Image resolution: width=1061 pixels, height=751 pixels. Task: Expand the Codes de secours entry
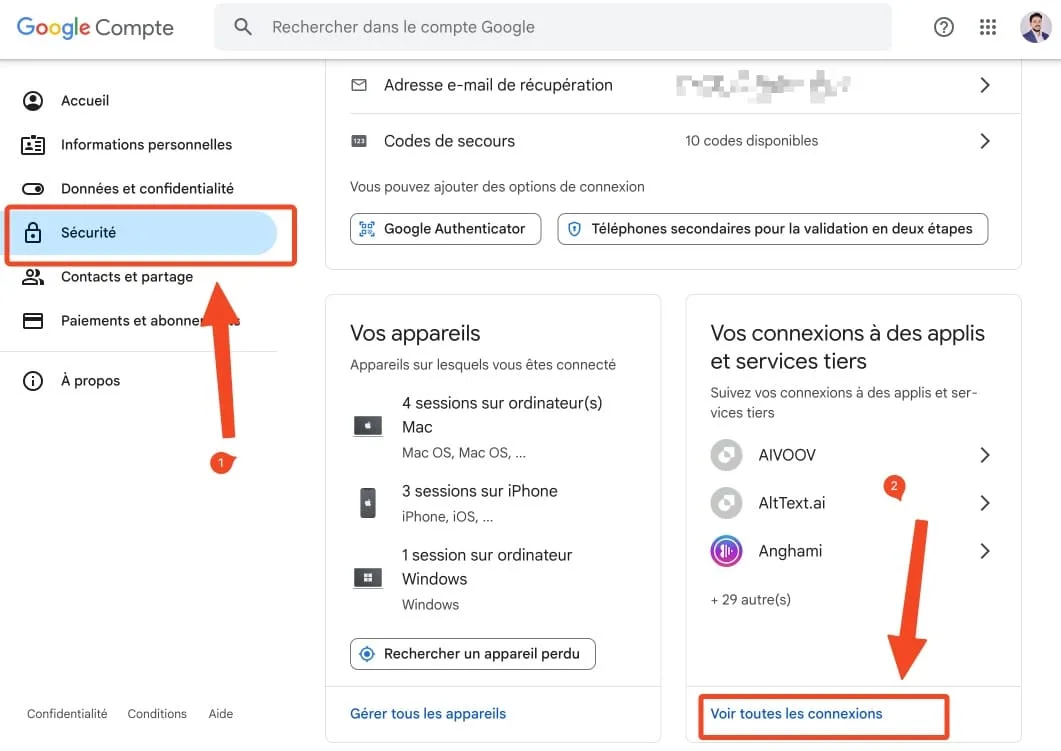coord(984,141)
